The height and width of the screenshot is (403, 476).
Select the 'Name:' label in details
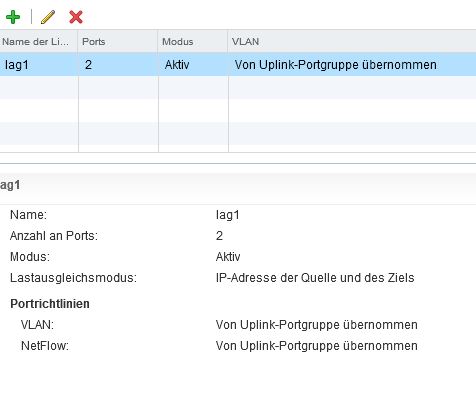click(28, 215)
